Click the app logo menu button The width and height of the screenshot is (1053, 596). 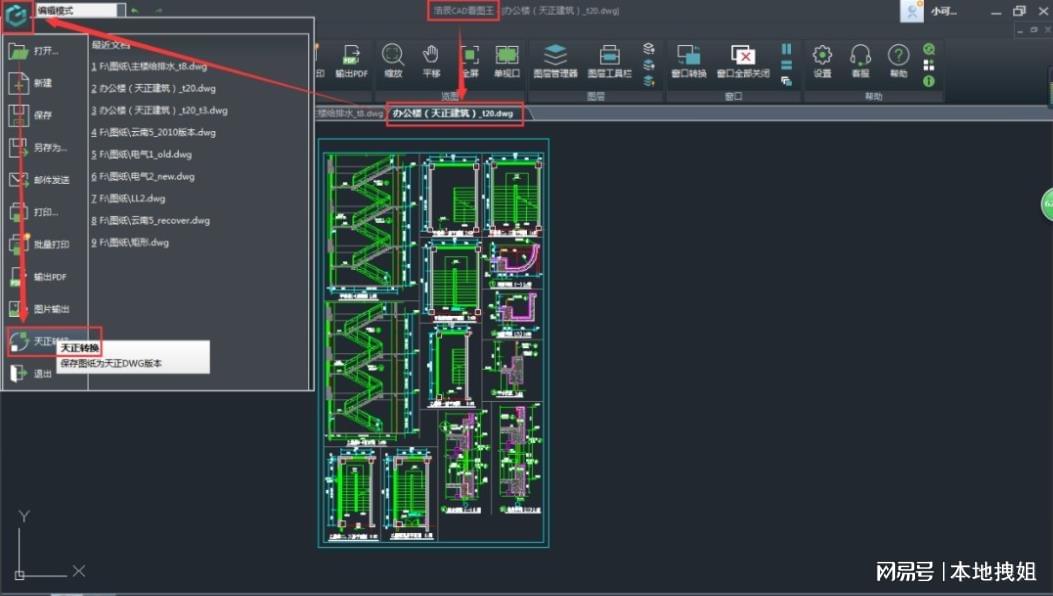16,17
